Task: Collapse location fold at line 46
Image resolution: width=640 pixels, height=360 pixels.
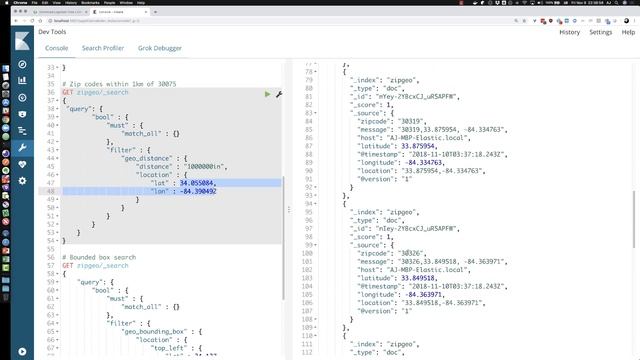Action: [x=57, y=175]
